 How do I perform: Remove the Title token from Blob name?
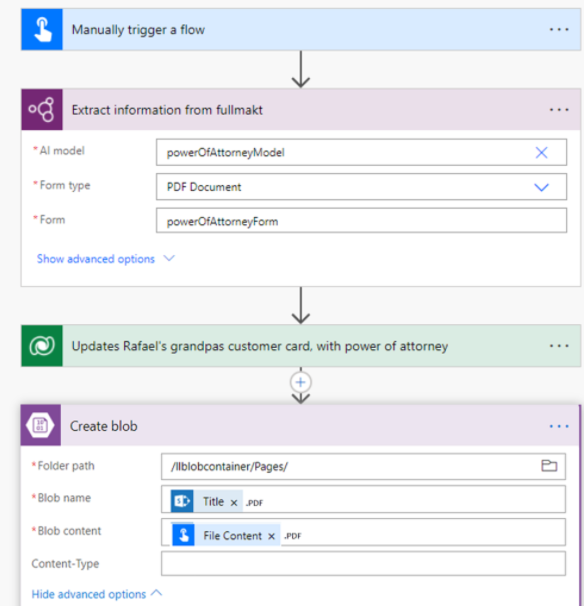coord(234,502)
